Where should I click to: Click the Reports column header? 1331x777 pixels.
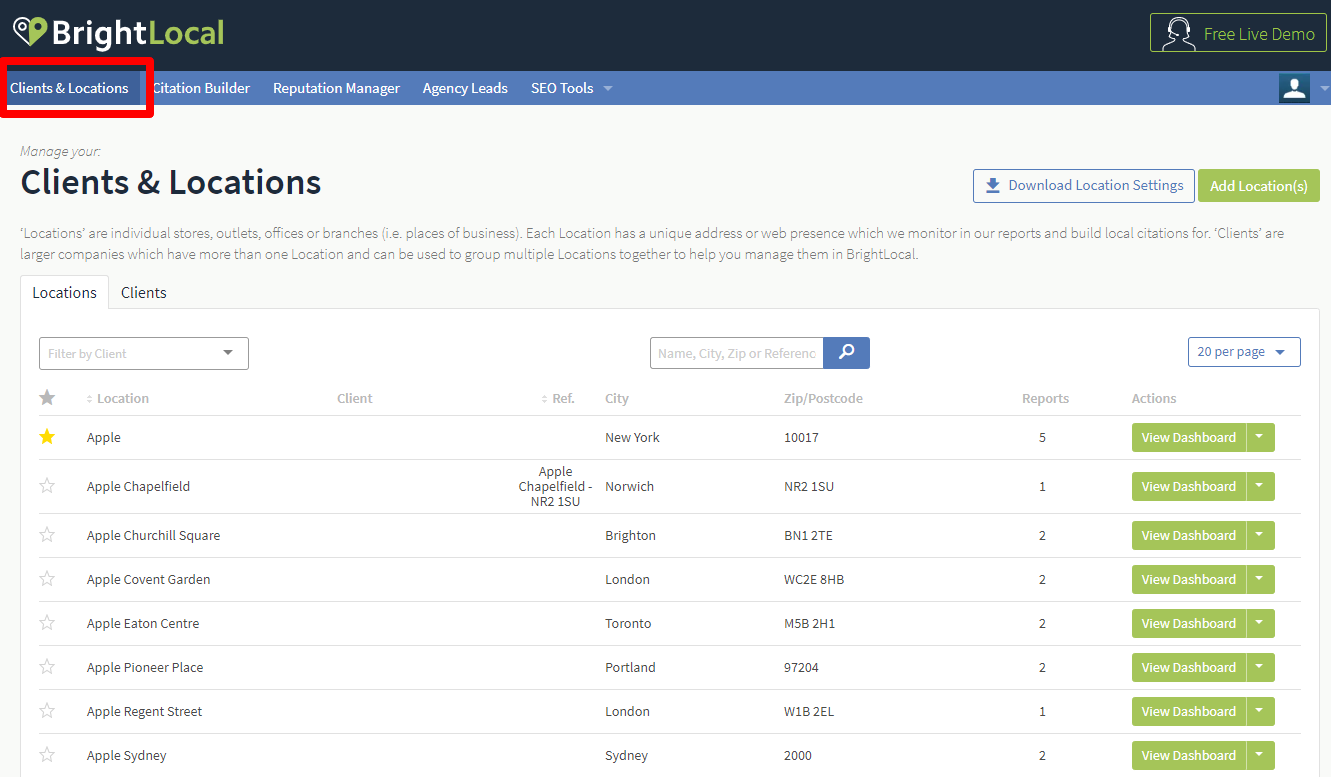coord(1045,398)
